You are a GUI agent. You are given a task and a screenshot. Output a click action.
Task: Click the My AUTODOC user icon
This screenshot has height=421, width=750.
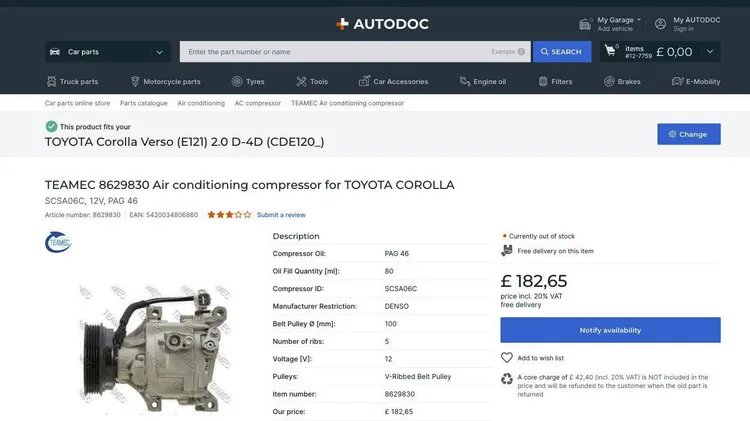pyautogui.click(x=660, y=23)
